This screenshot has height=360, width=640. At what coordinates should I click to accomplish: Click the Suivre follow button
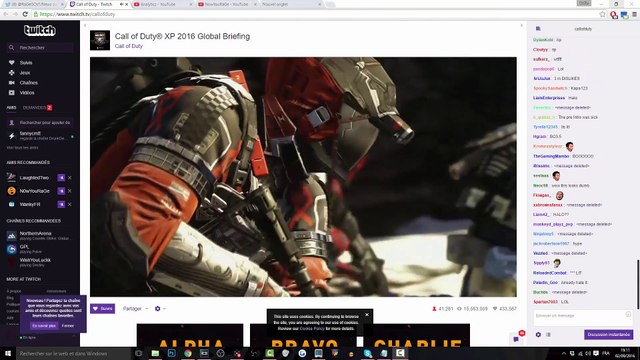click(x=102, y=309)
